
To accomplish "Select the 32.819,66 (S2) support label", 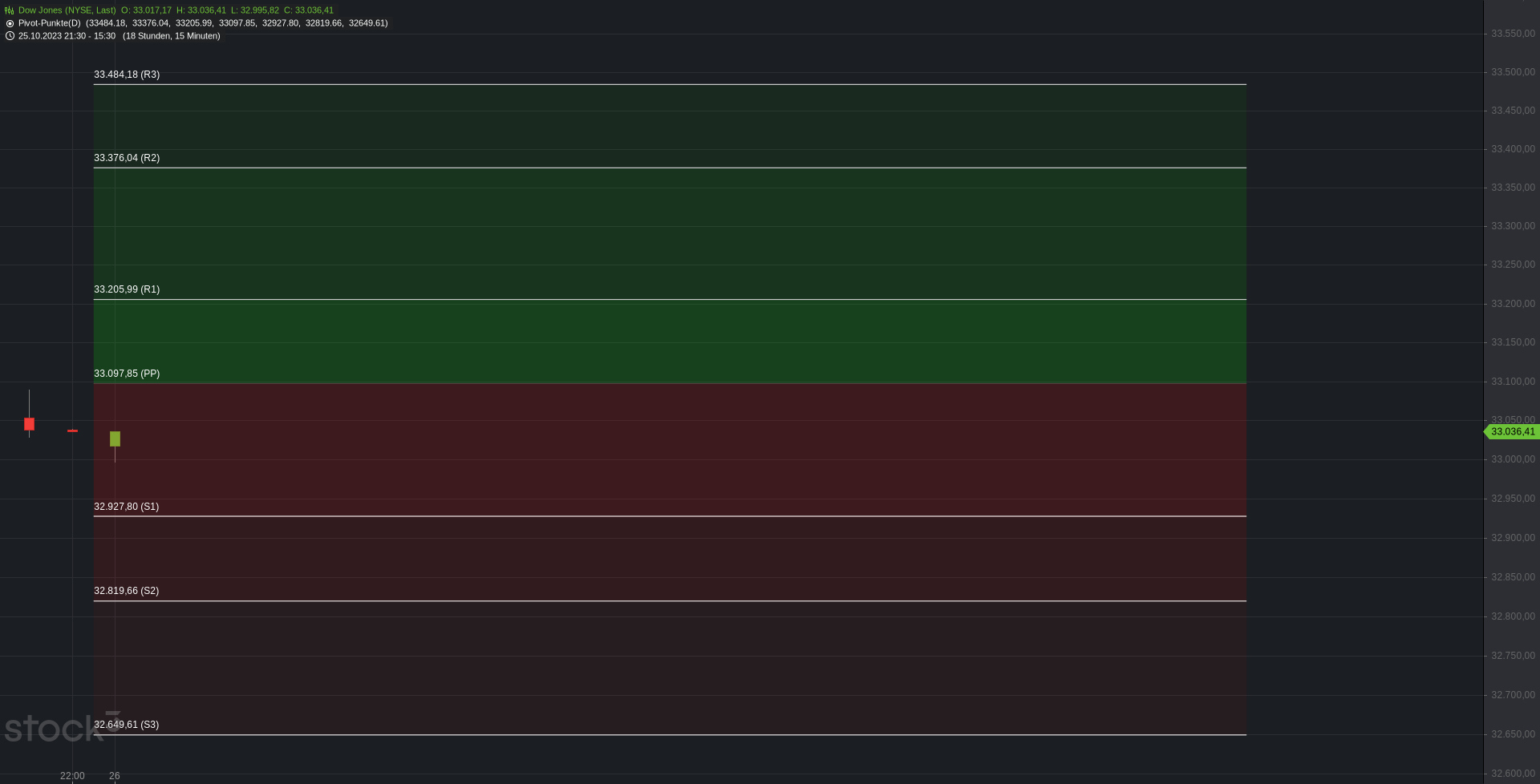I will coord(126,591).
